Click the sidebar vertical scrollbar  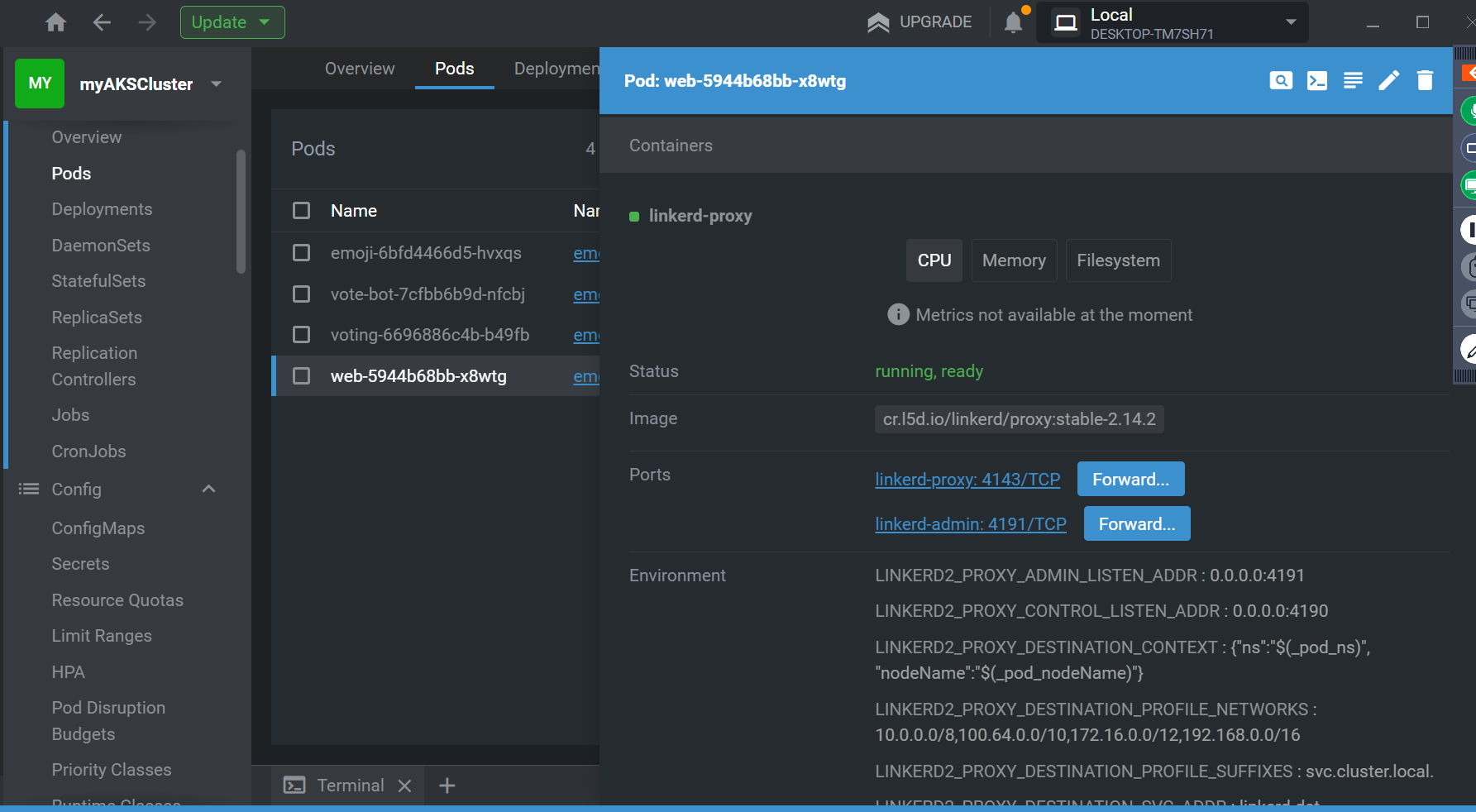click(241, 211)
